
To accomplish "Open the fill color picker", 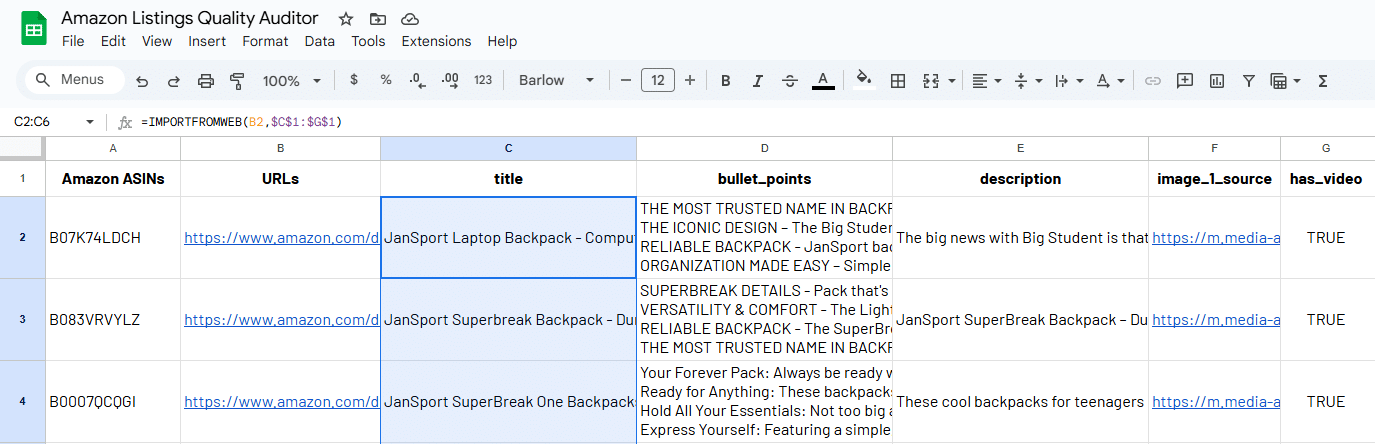I will [x=864, y=81].
